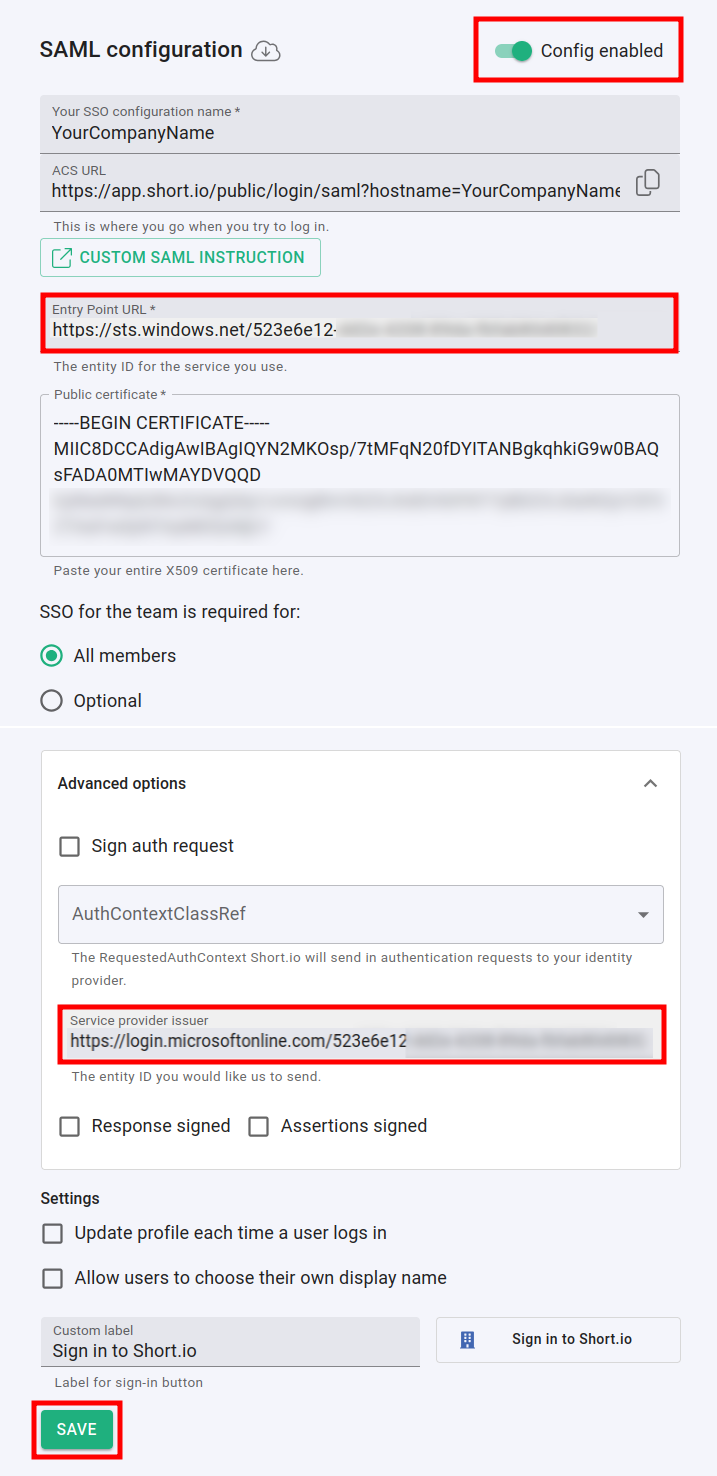
Task: Select the Optional SSO radio option
Action: point(52,701)
